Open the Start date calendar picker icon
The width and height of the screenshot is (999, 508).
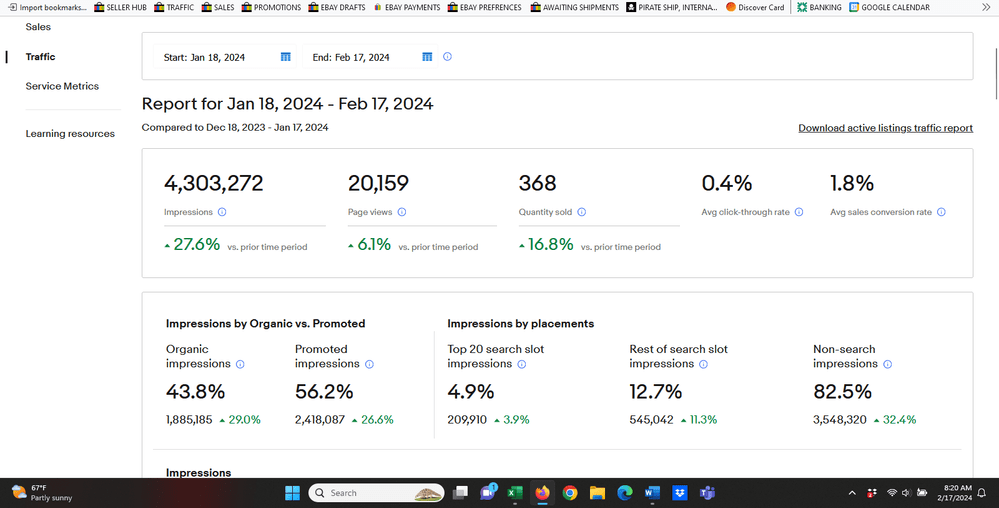(x=285, y=57)
